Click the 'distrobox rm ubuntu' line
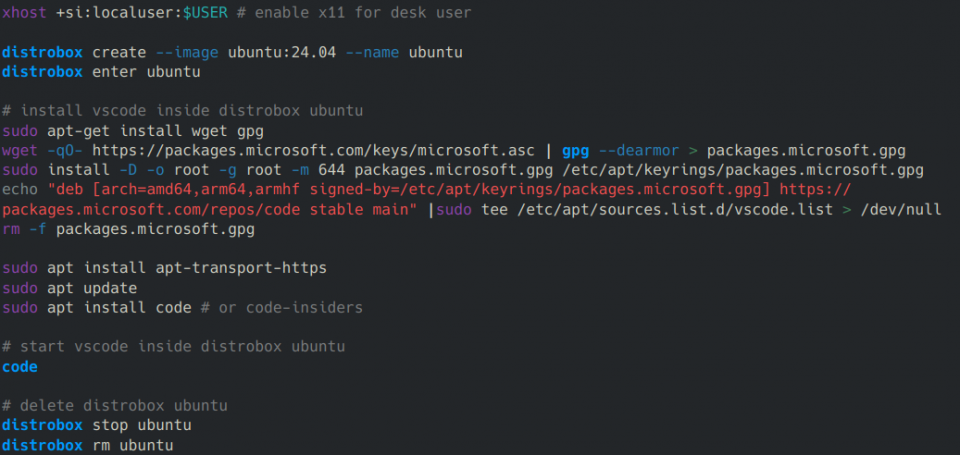Screen dimensions: 960x455 pos(88,445)
